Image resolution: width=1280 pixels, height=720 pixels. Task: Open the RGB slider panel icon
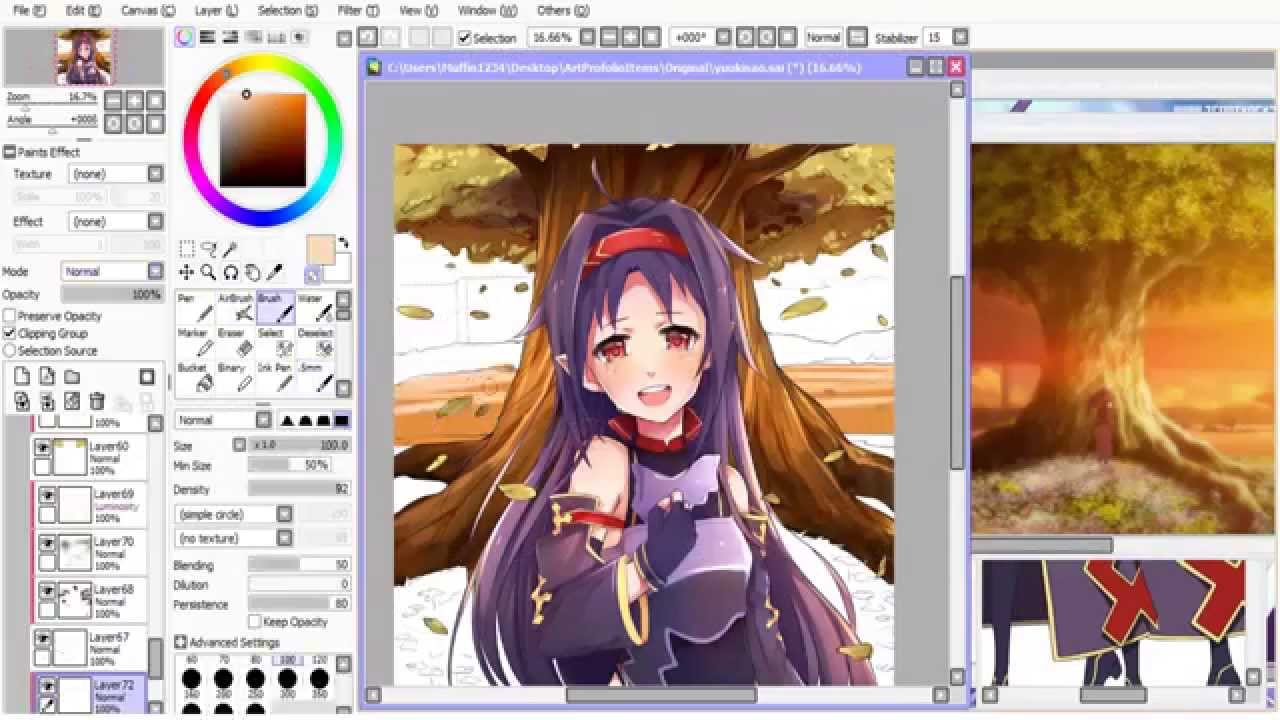pyautogui.click(x=208, y=37)
